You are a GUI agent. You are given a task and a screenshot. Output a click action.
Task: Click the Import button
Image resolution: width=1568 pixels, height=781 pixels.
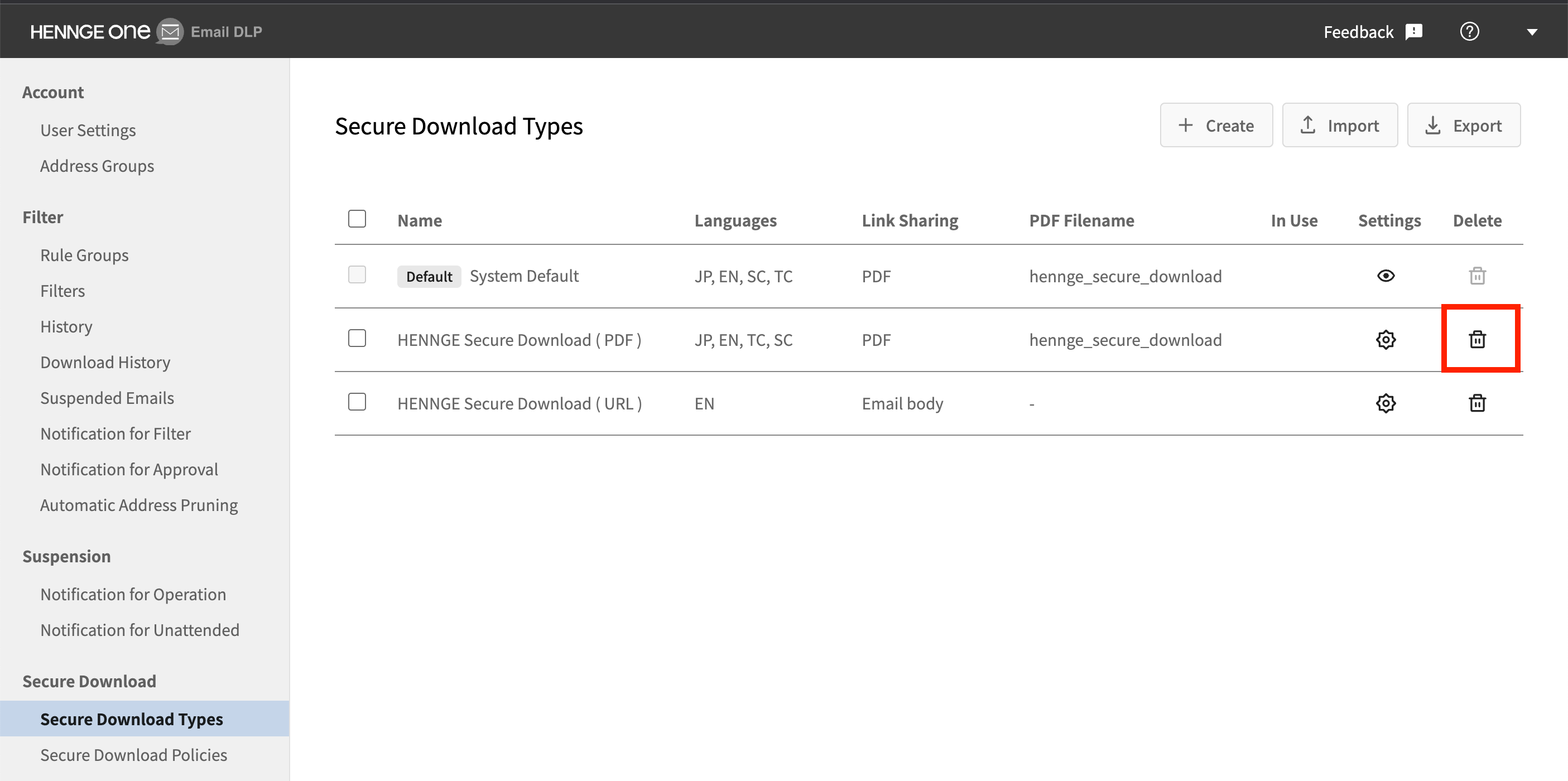tap(1340, 126)
